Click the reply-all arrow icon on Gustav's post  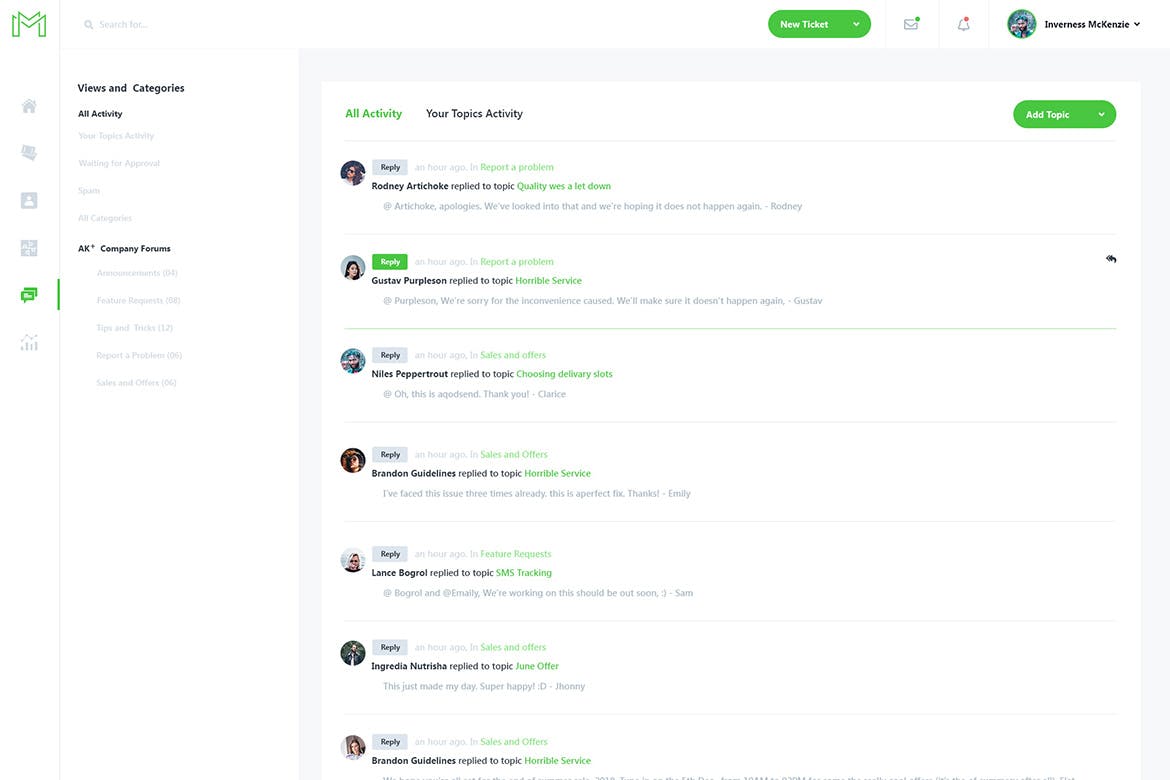1110,259
